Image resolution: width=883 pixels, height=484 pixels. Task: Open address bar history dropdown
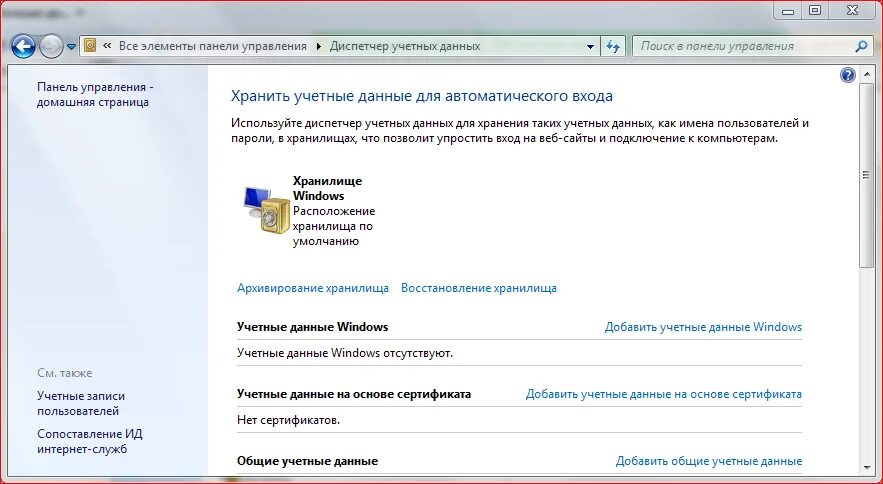[590, 47]
